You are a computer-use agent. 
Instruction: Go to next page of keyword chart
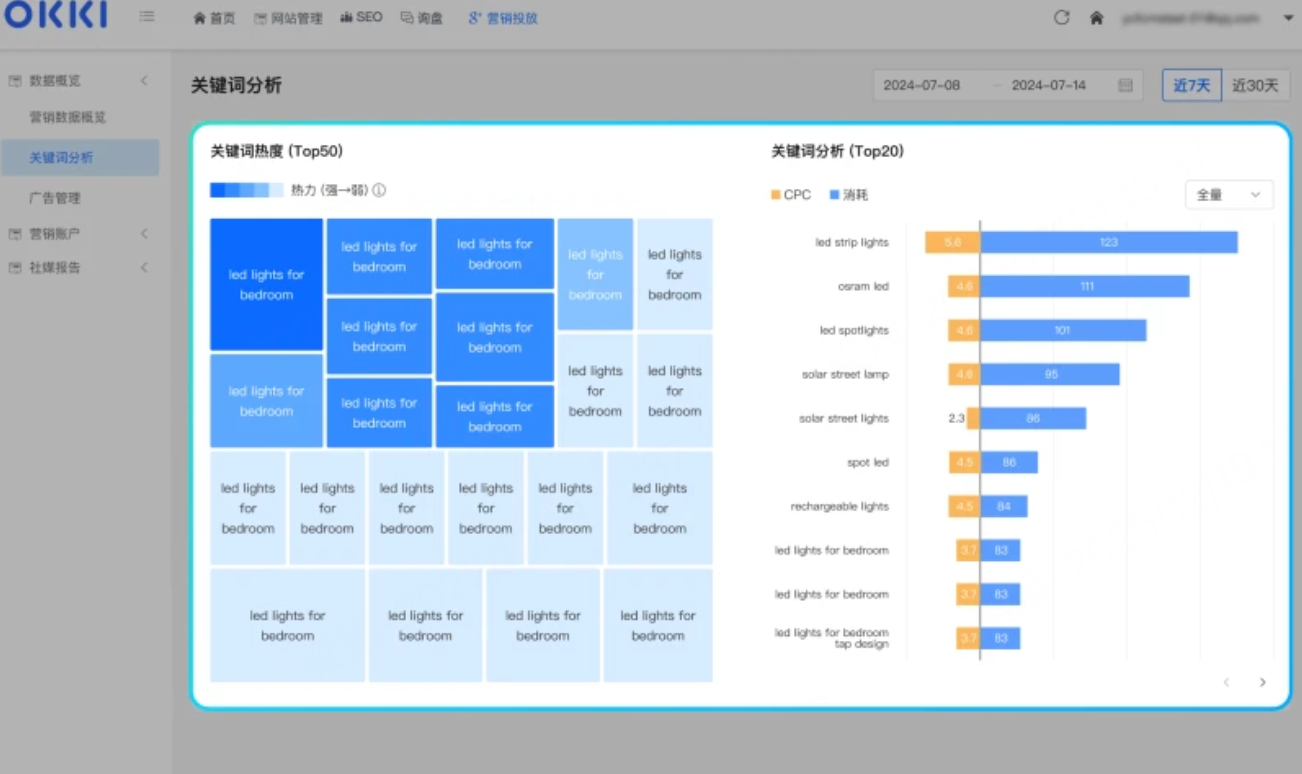pyautogui.click(x=1262, y=682)
